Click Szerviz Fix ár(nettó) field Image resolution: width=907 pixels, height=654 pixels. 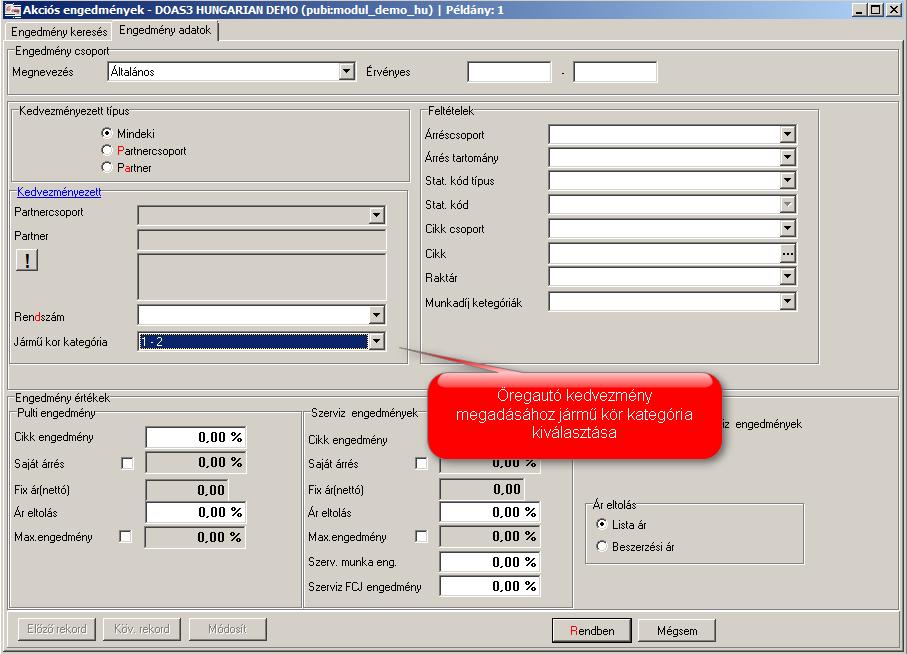click(482, 489)
